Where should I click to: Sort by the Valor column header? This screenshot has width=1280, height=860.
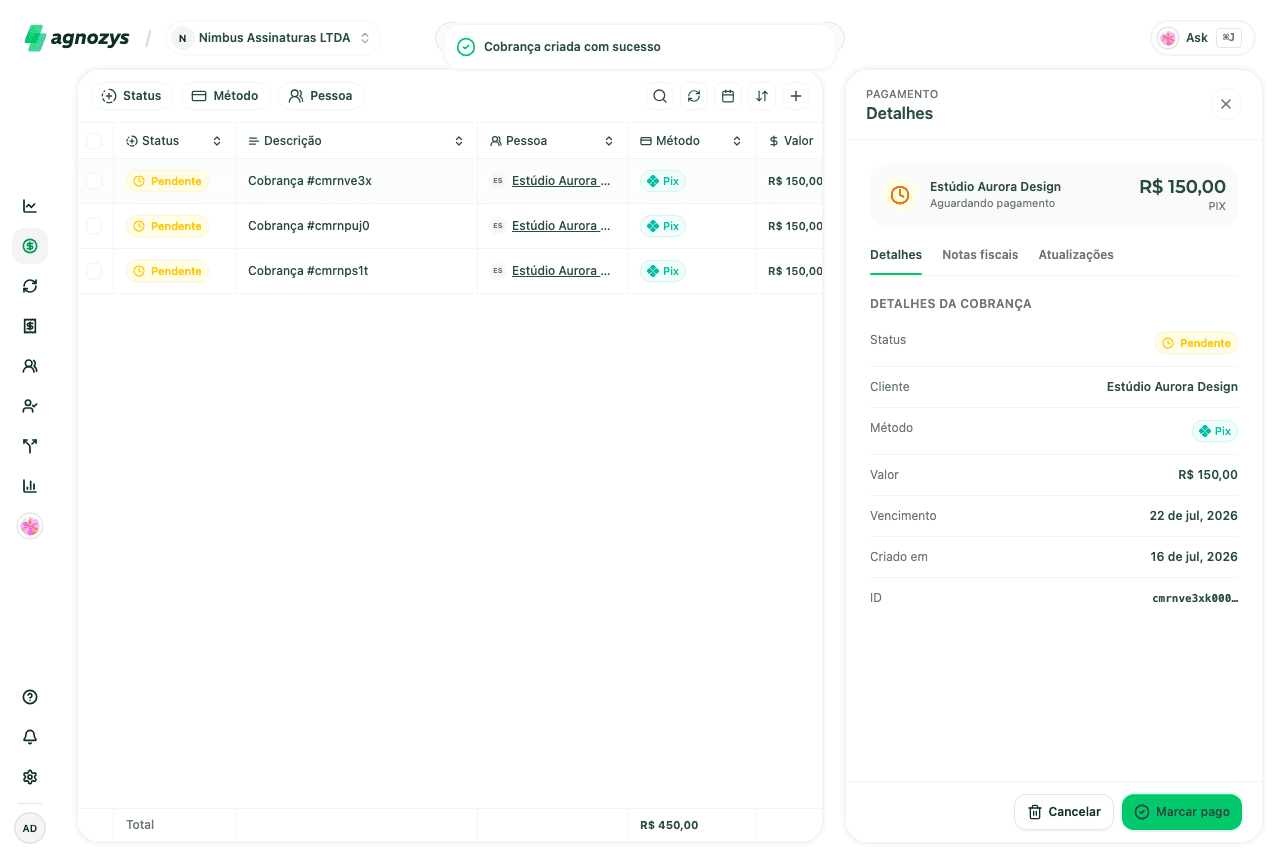790,141
